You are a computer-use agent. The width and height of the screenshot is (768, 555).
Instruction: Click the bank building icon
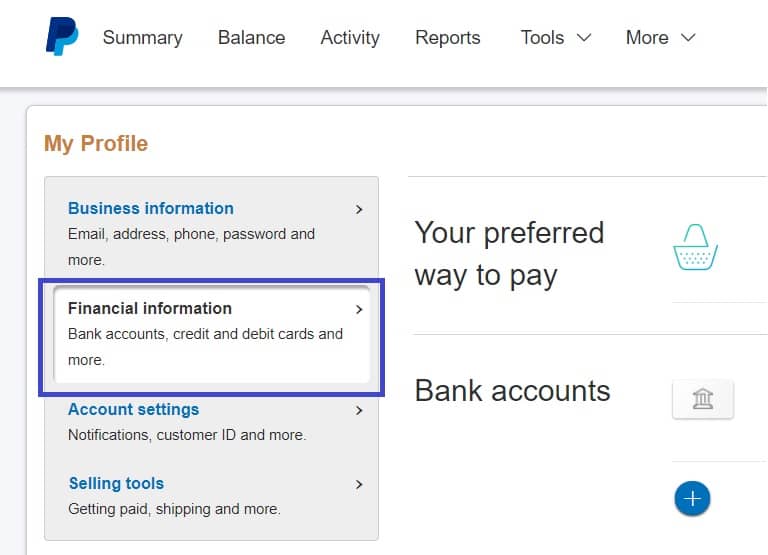tap(703, 399)
